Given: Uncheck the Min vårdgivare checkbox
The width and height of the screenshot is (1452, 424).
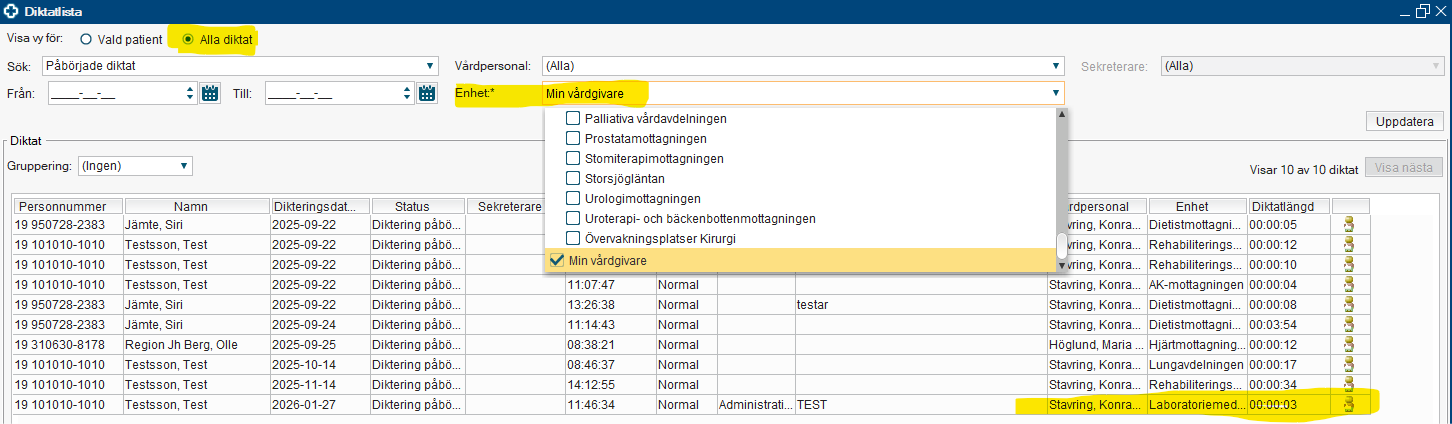Looking at the screenshot, I should click(557, 261).
